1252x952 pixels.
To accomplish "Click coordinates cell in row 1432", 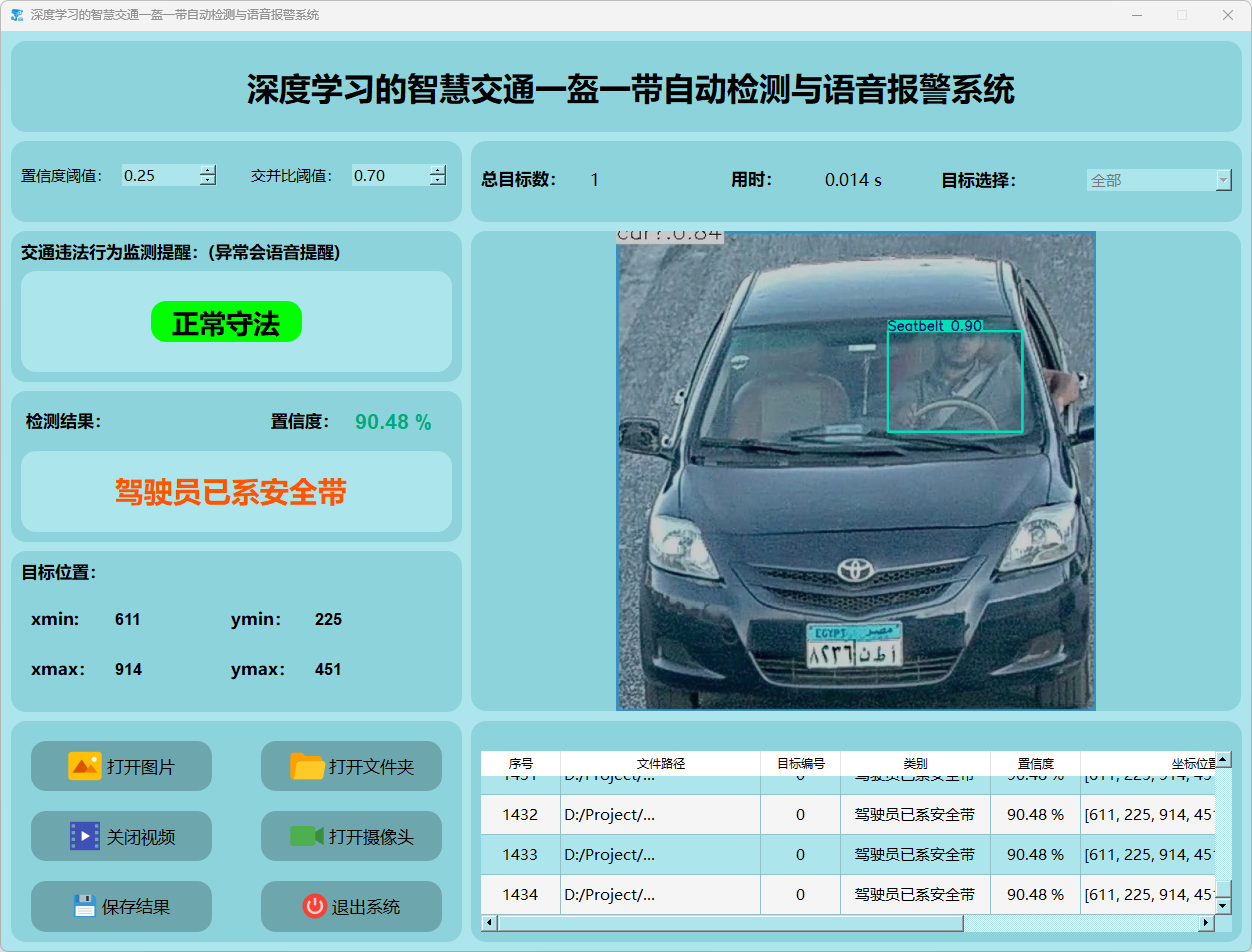I will 1148,815.
